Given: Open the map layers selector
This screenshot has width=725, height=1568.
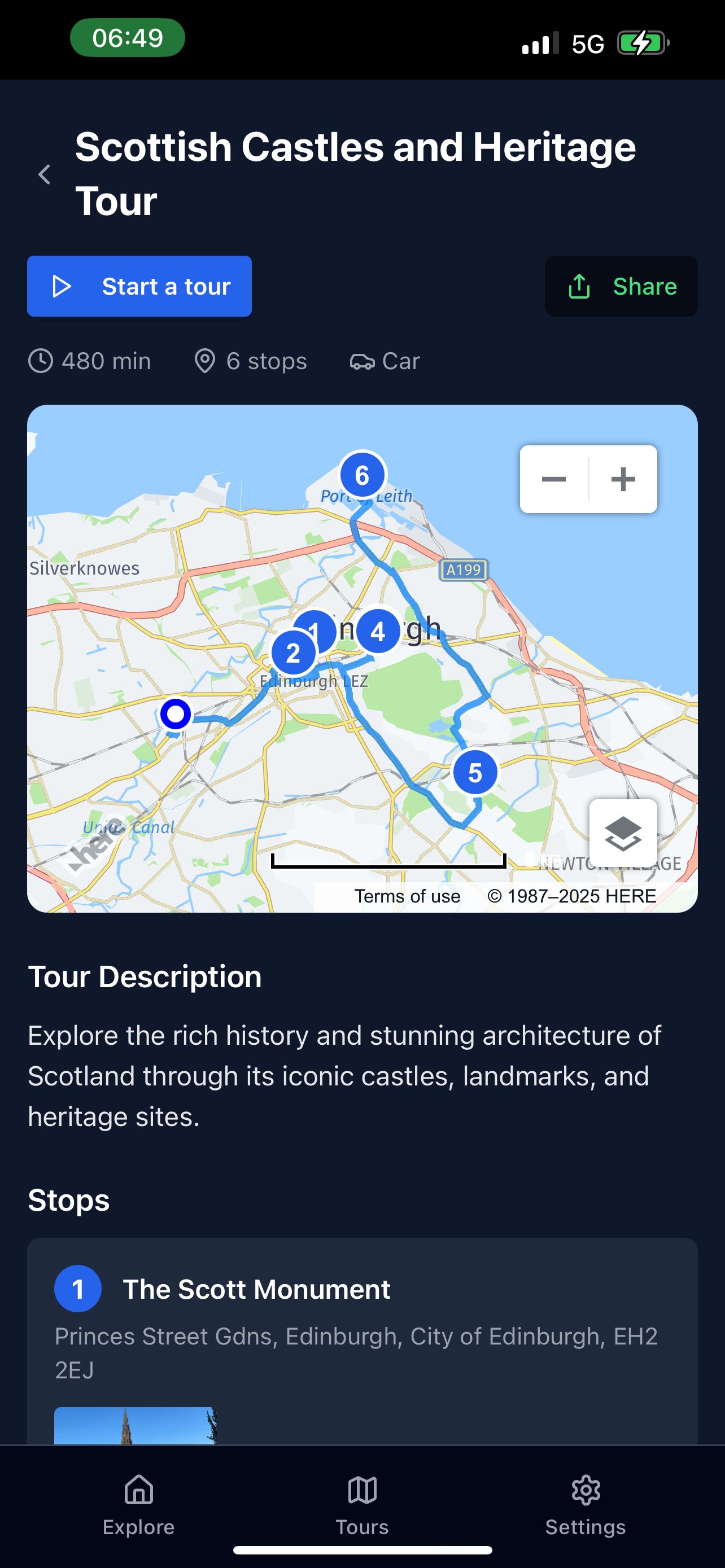Looking at the screenshot, I should tap(623, 833).
